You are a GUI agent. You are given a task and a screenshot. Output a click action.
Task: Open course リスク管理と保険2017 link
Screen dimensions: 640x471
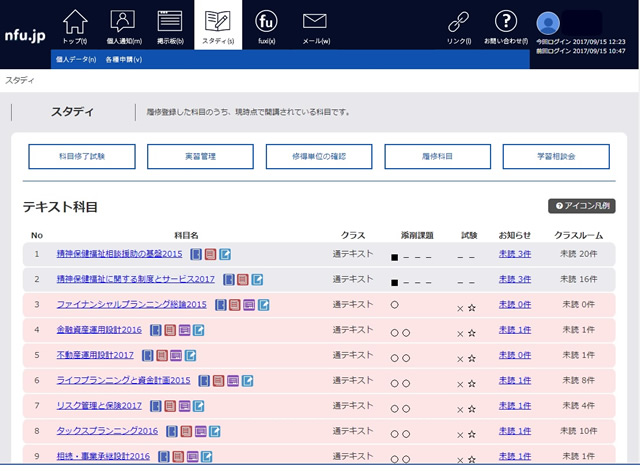pos(99,406)
